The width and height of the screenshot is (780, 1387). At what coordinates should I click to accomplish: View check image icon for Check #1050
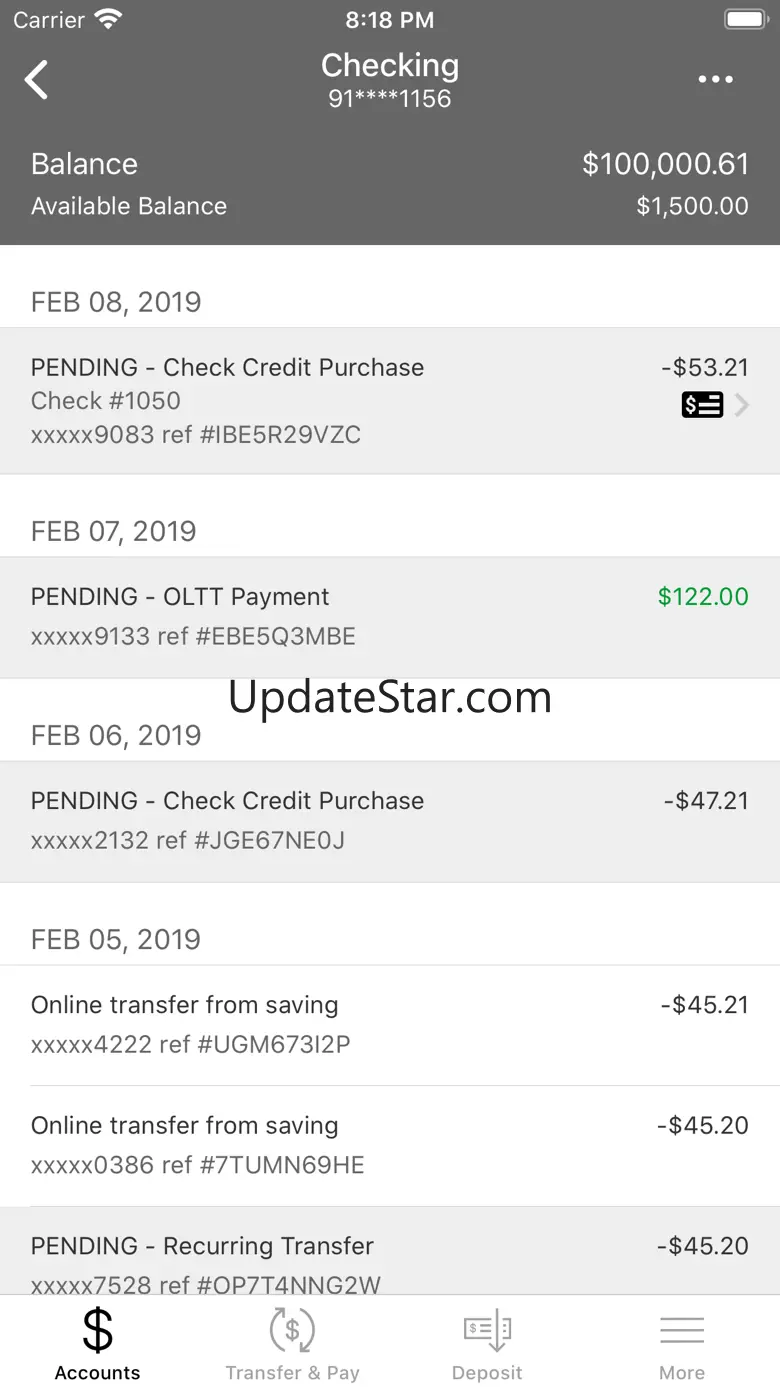coord(702,405)
